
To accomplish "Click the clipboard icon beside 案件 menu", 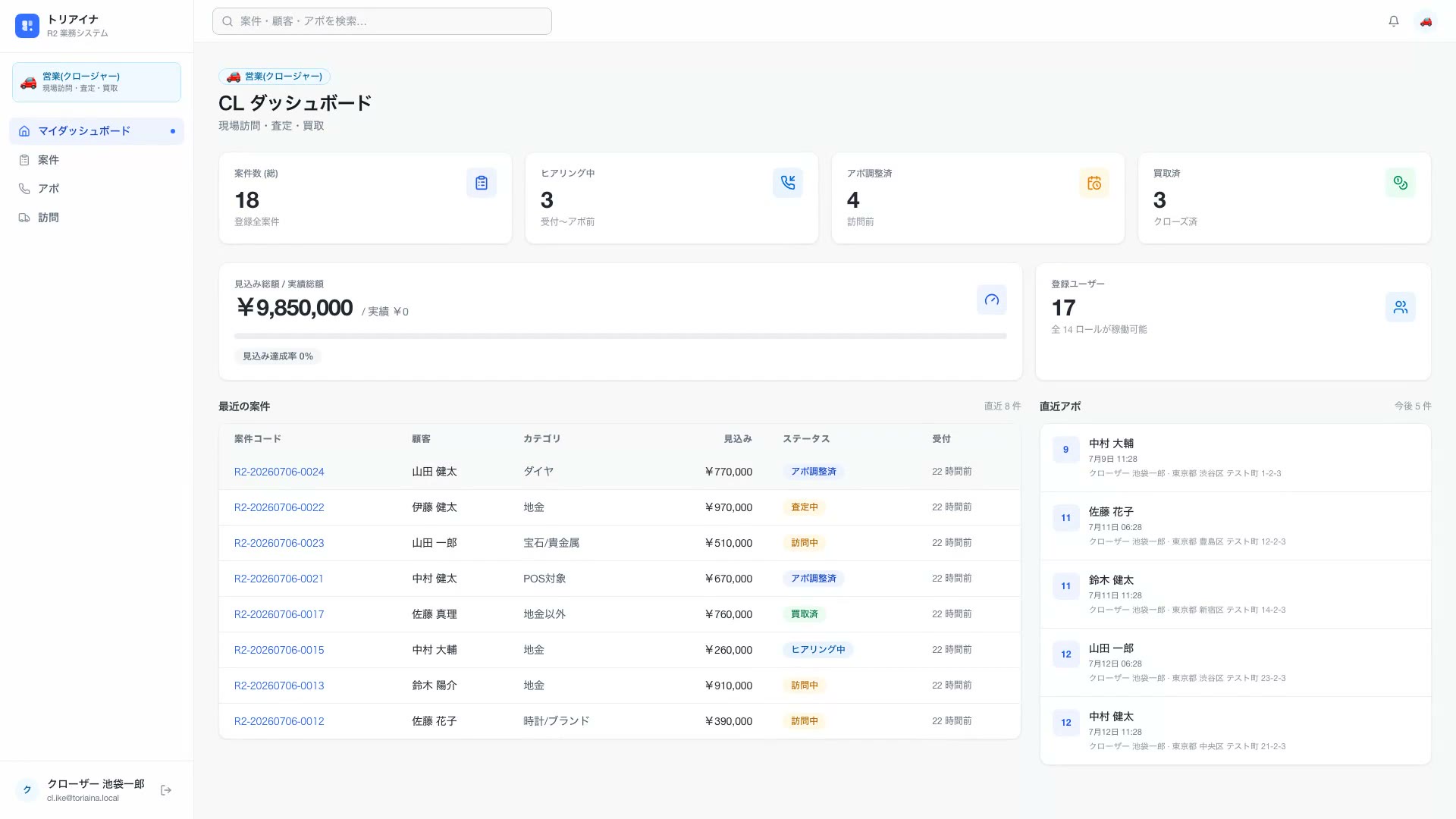I will [24, 160].
